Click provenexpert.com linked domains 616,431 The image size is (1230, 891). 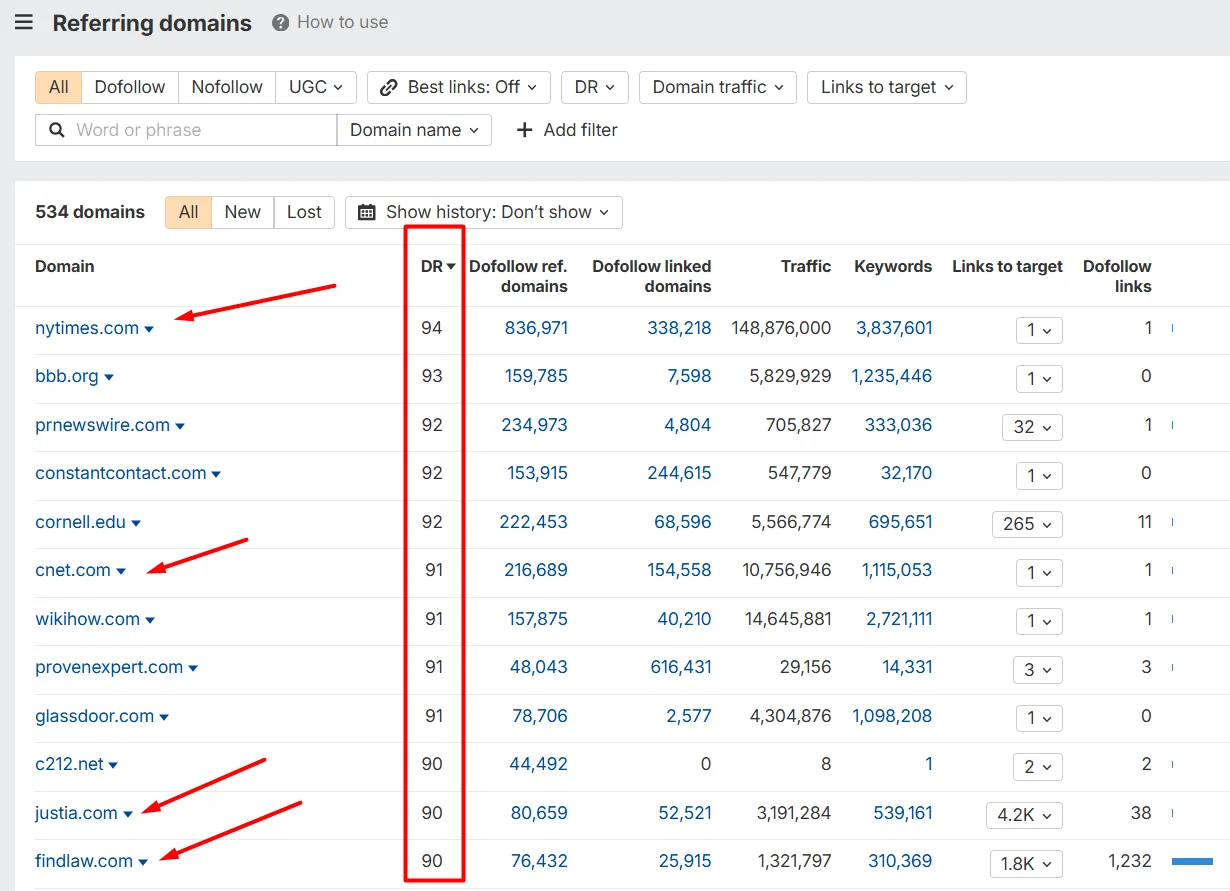(x=681, y=667)
